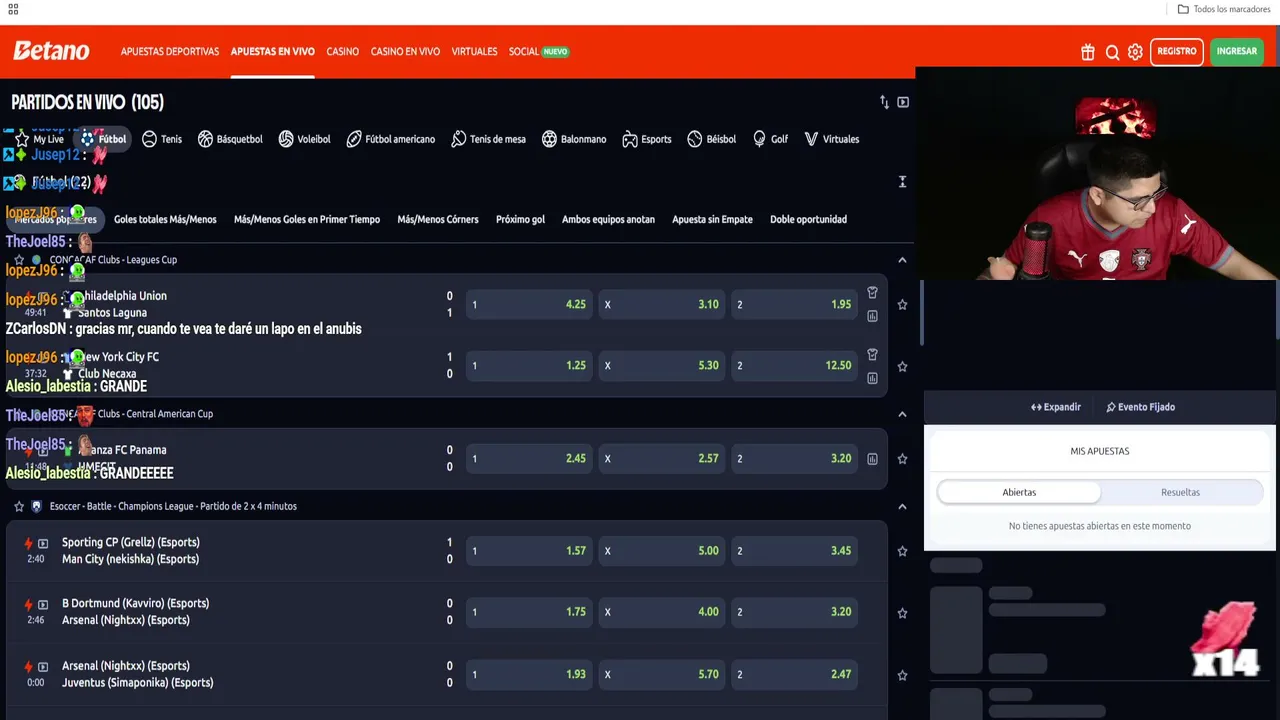
Task: Open the Todos los marcadores bookmarks folder
Action: [x=1224, y=9]
